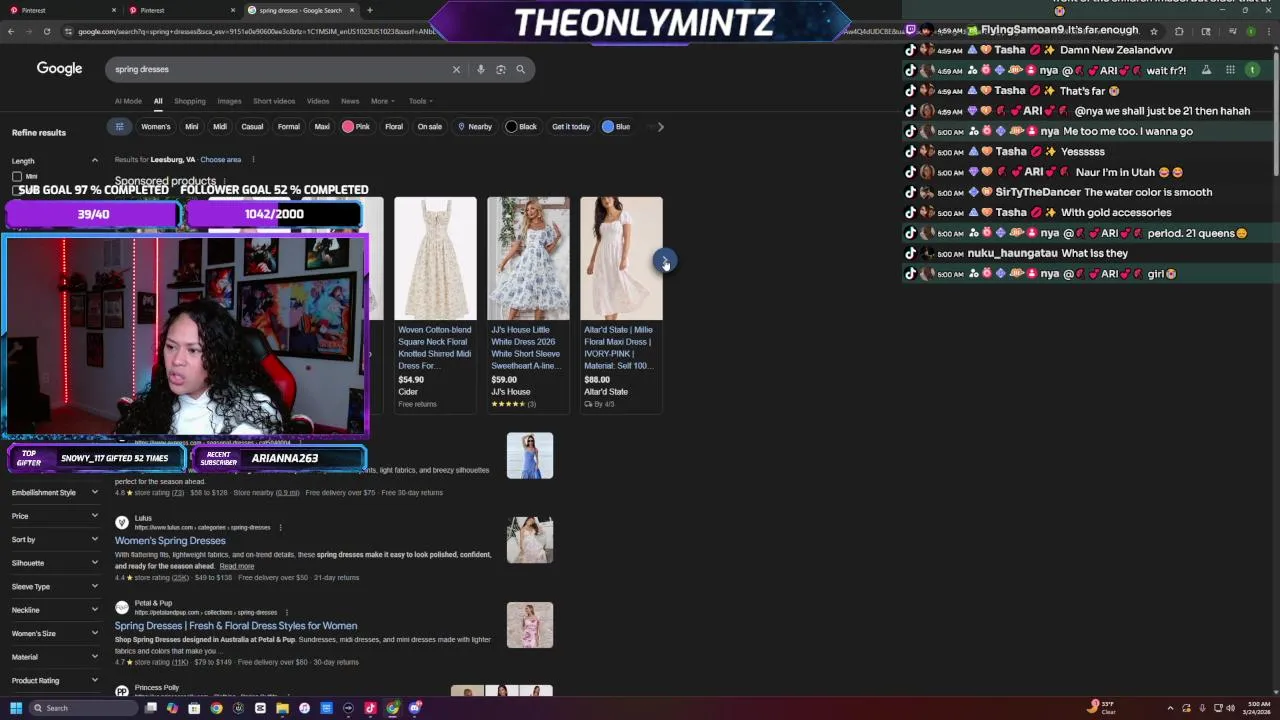The image size is (1280, 720).
Task: Go back with browser back arrow
Action: click(11, 31)
